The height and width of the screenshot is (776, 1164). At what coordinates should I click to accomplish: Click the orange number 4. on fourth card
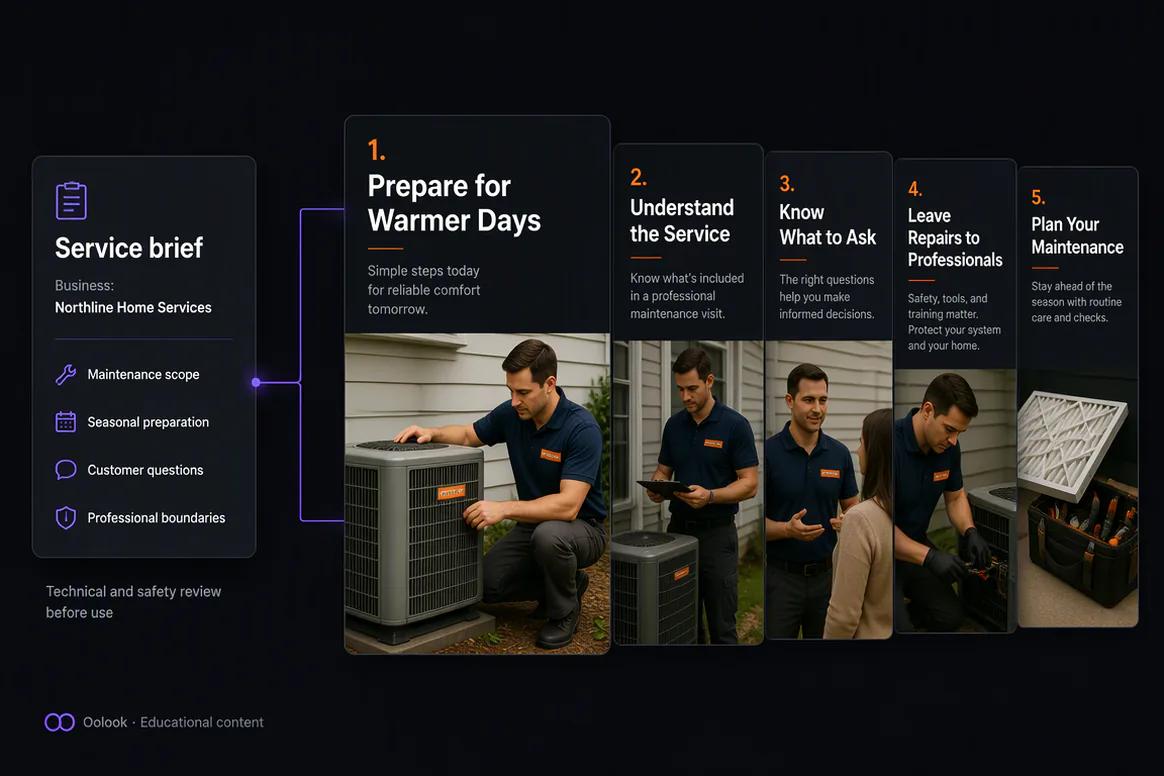click(x=915, y=189)
